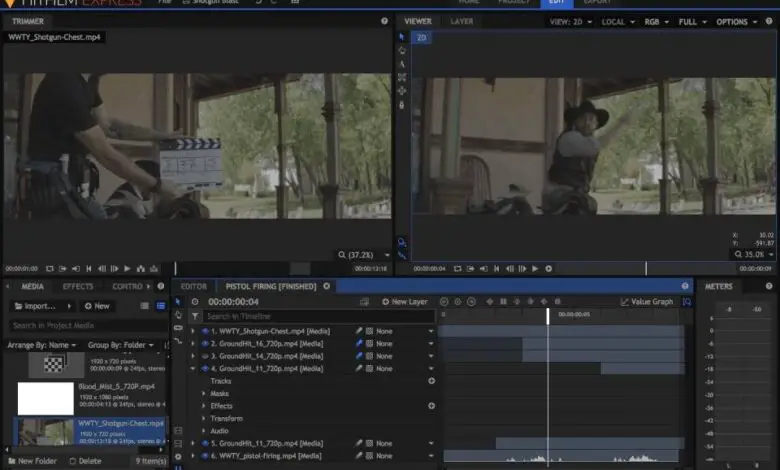Toggle visibility of layer 2 GroundHit_16_720p
This screenshot has width=780, height=470.
[205, 344]
